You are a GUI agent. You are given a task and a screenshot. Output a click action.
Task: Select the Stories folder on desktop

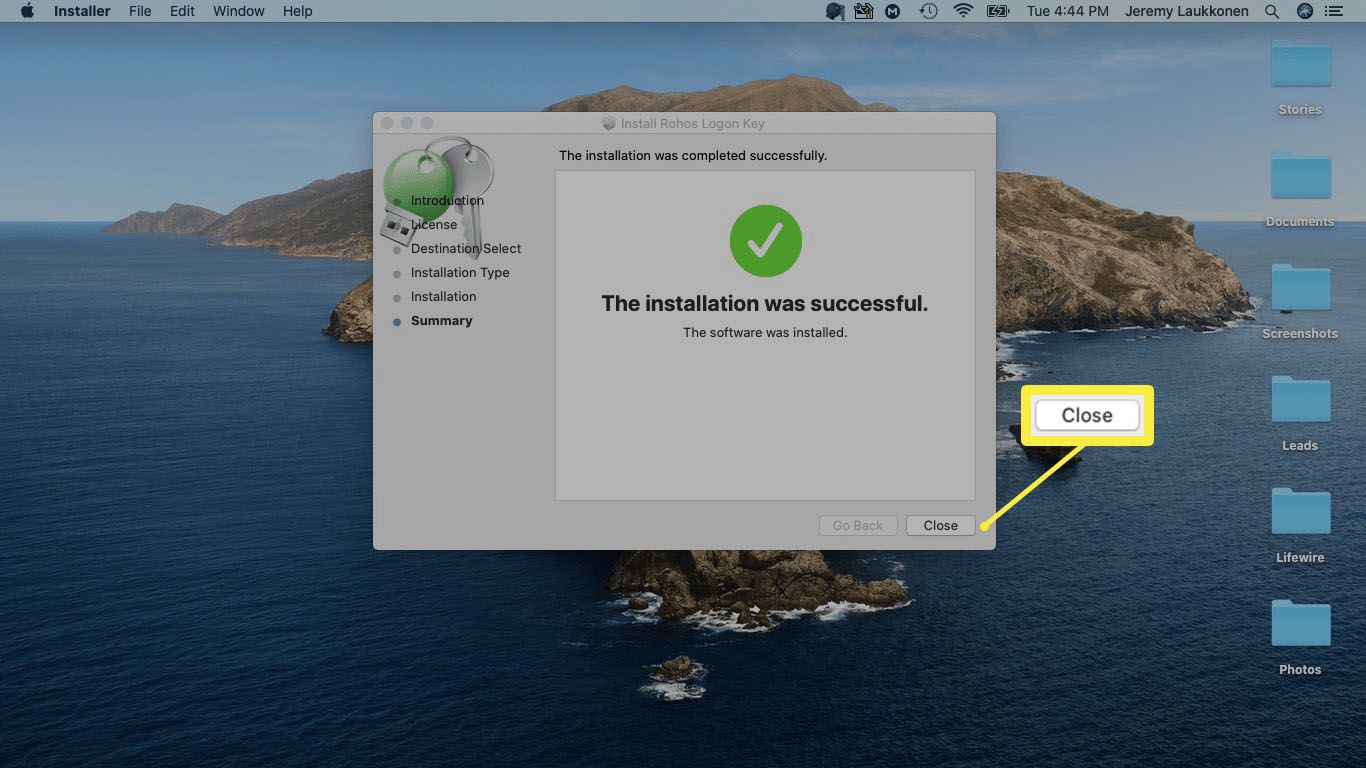(1300, 78)
